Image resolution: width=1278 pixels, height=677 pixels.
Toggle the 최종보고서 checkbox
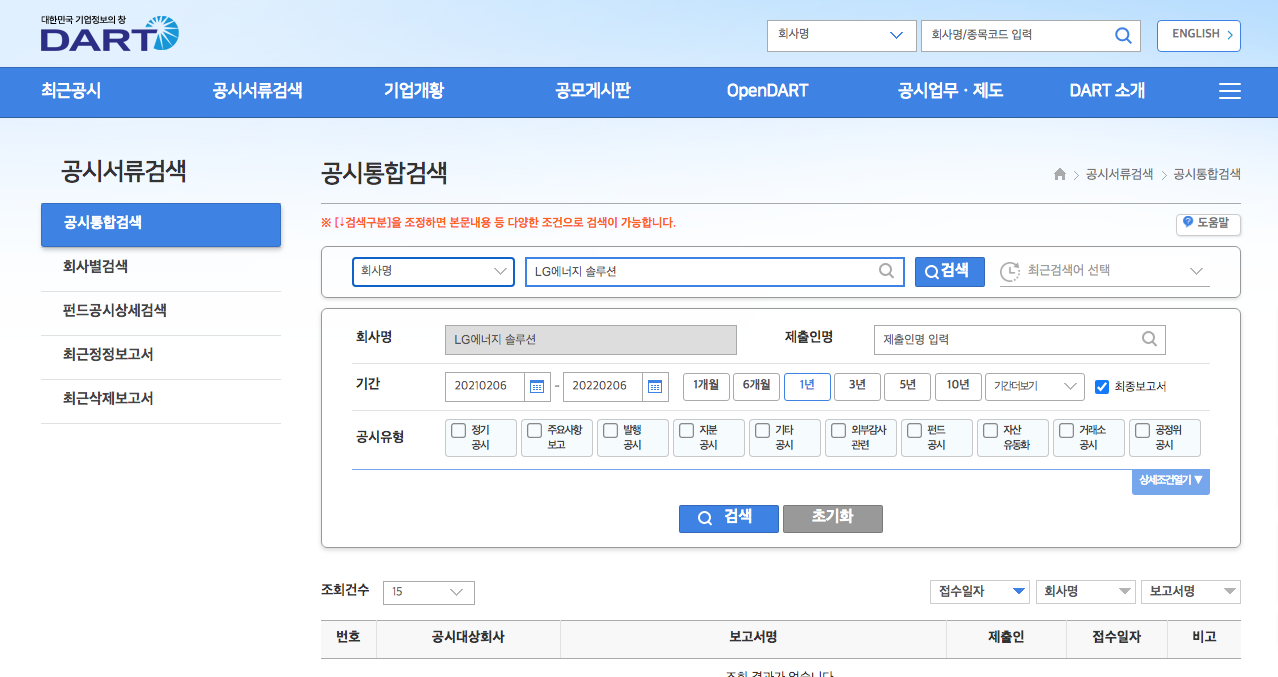(x=1102, y=386)
